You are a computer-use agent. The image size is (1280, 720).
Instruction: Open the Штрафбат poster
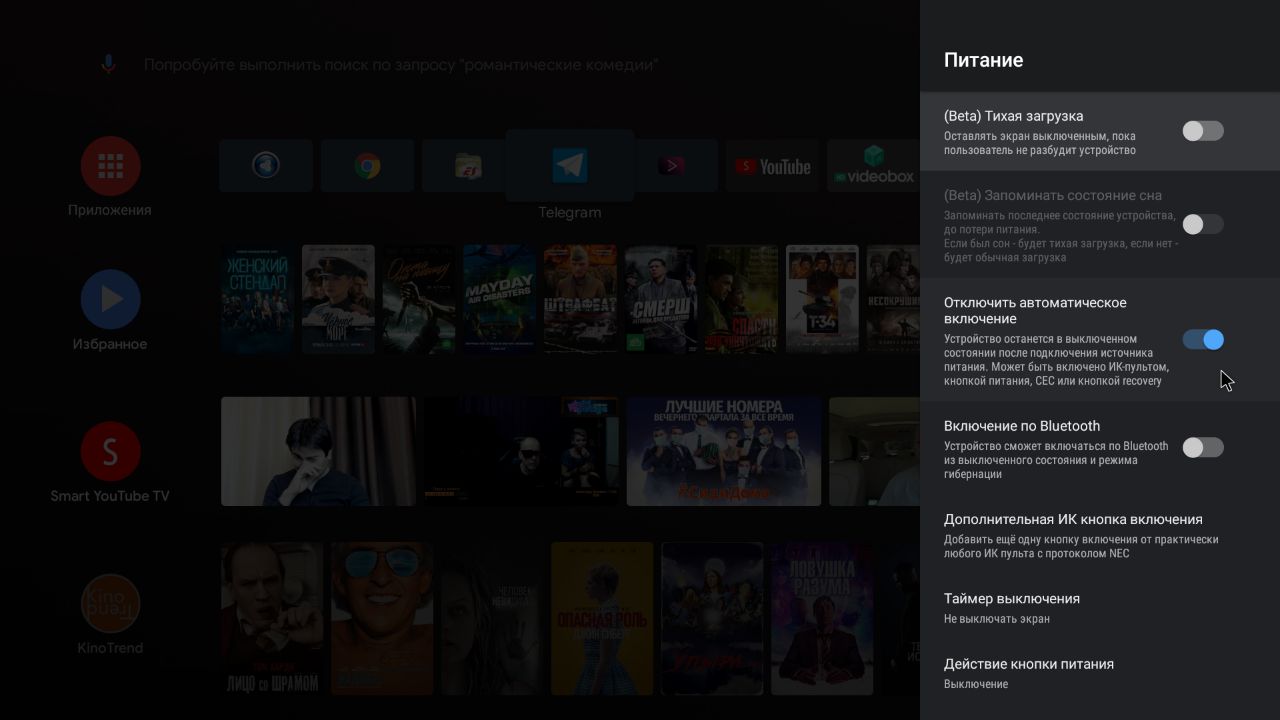tap(580, 299)
